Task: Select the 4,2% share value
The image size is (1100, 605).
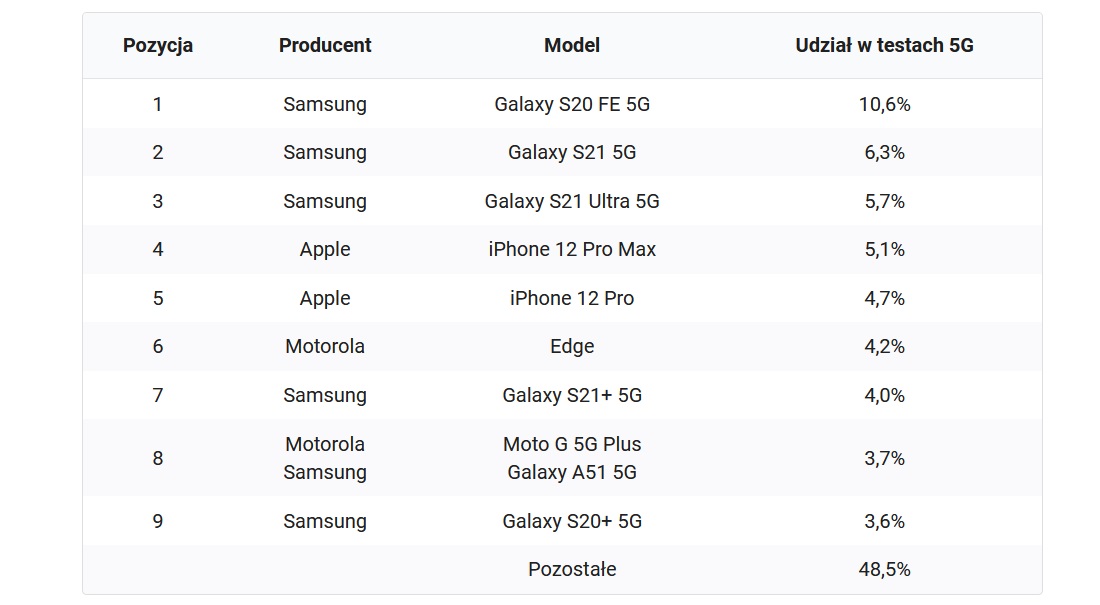Action: (x=884, y=346)
